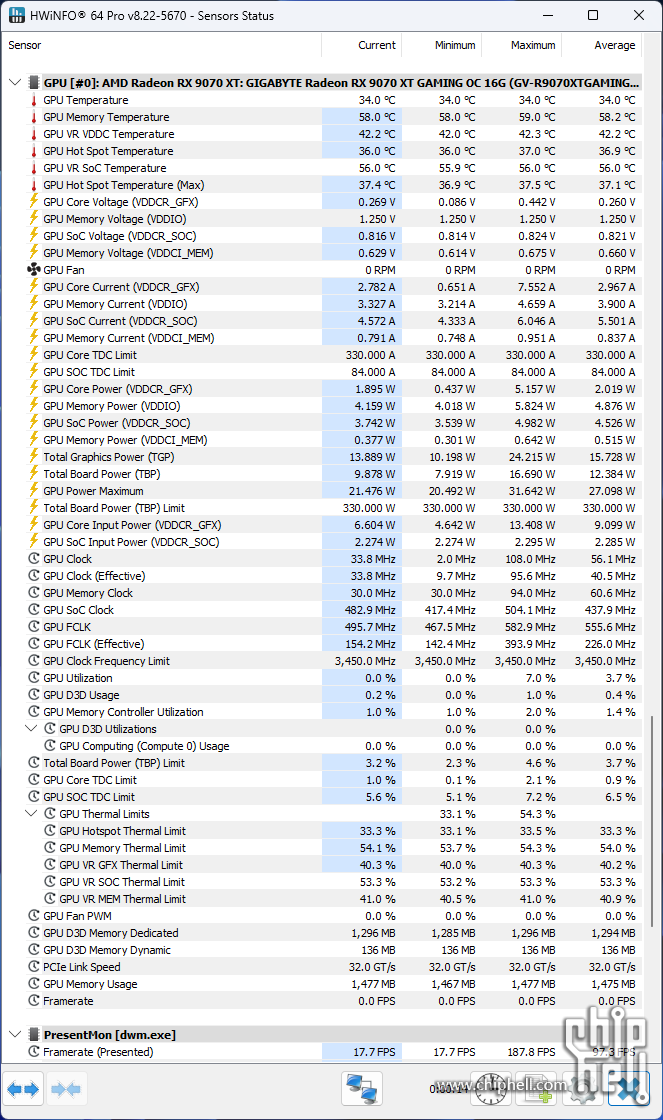
Task: Click the sheet with green plus logging icon
Action: 536,1089
